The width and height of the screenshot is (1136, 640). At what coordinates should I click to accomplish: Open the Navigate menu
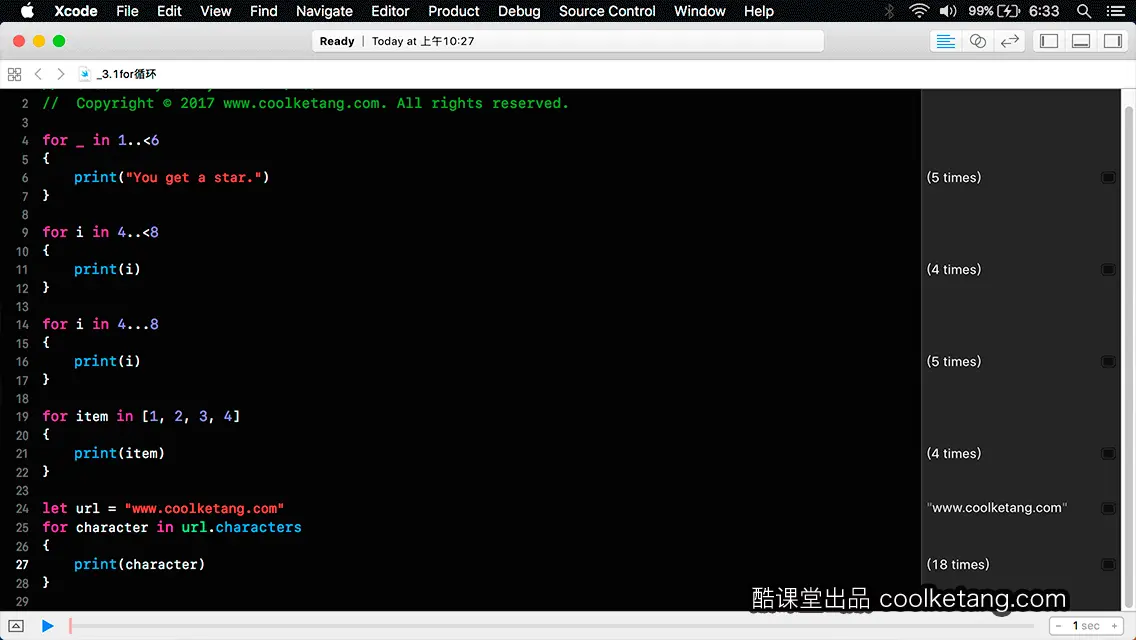(x=324, y=11)
